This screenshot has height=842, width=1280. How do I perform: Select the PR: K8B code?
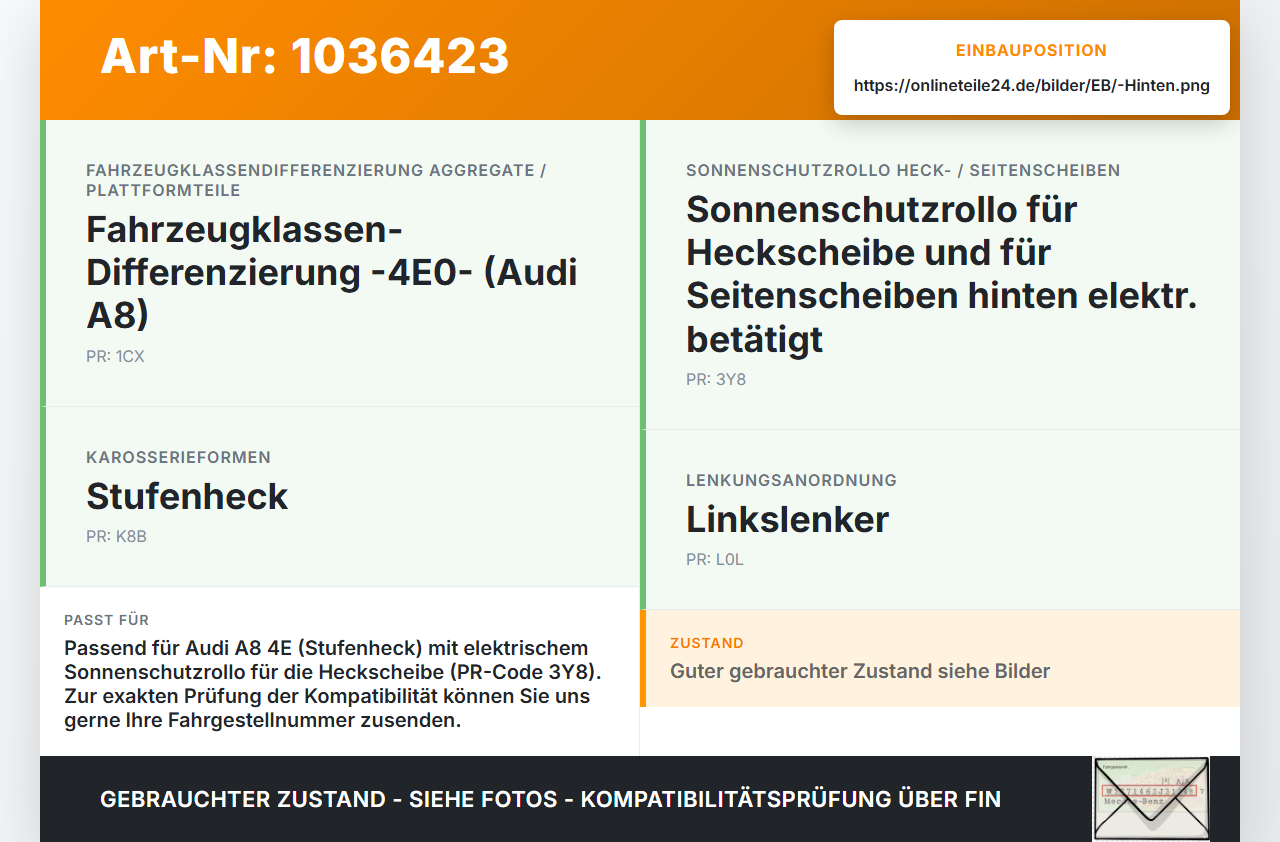click(x=116, y=536)
